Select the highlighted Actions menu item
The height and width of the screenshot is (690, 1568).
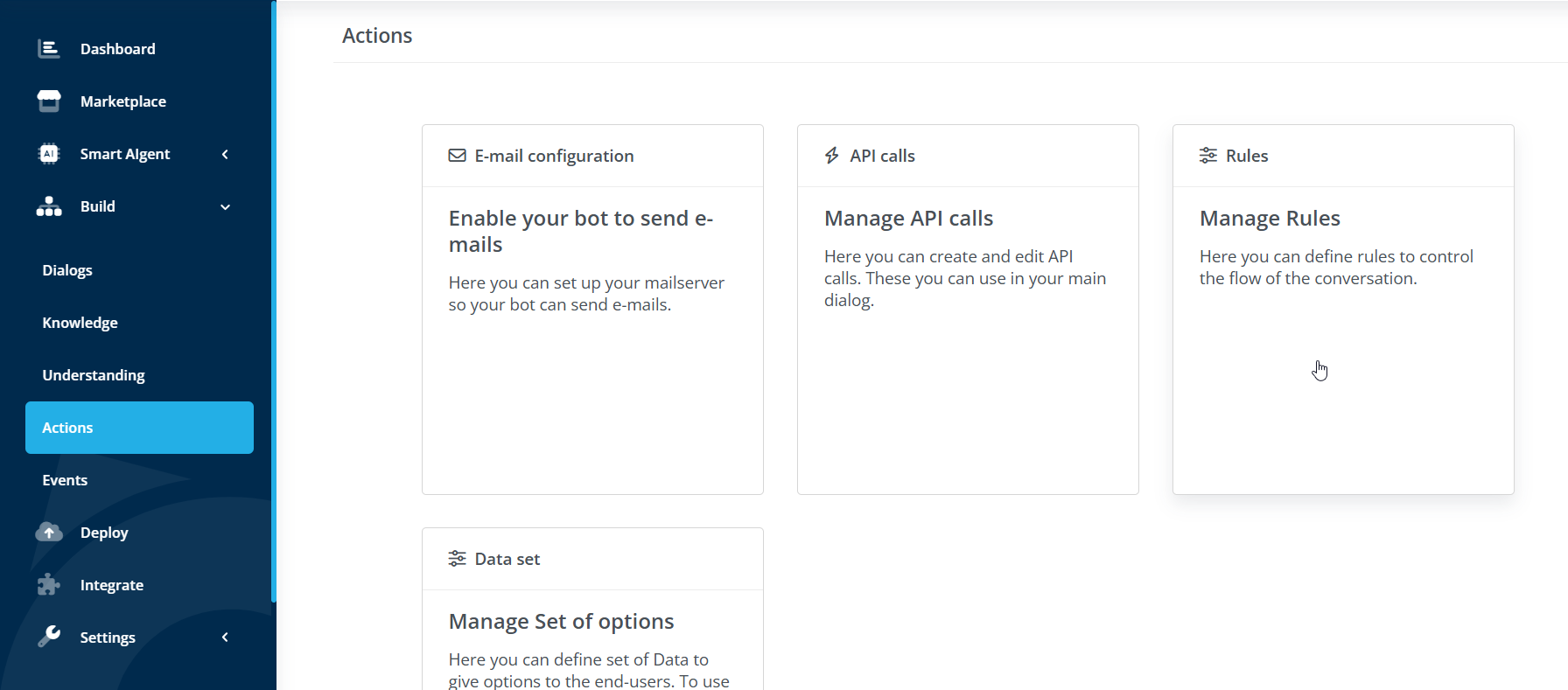pyautogui.click(x=139, y=428)
